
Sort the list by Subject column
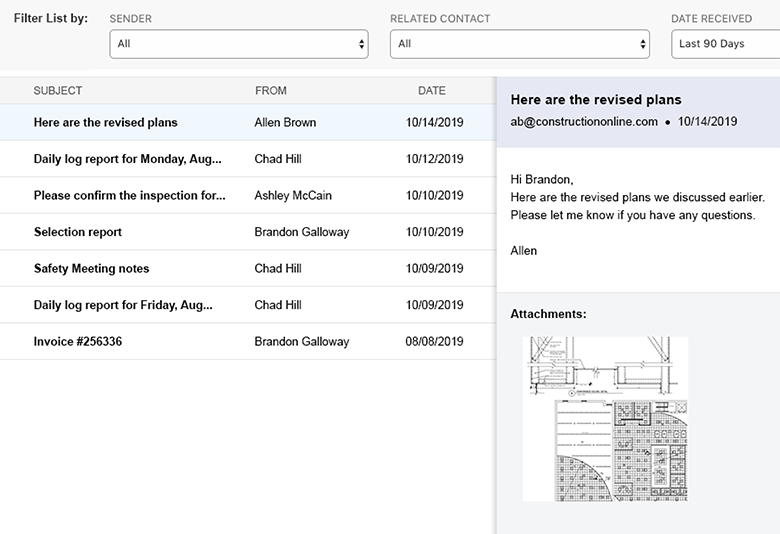pos(58,91)
